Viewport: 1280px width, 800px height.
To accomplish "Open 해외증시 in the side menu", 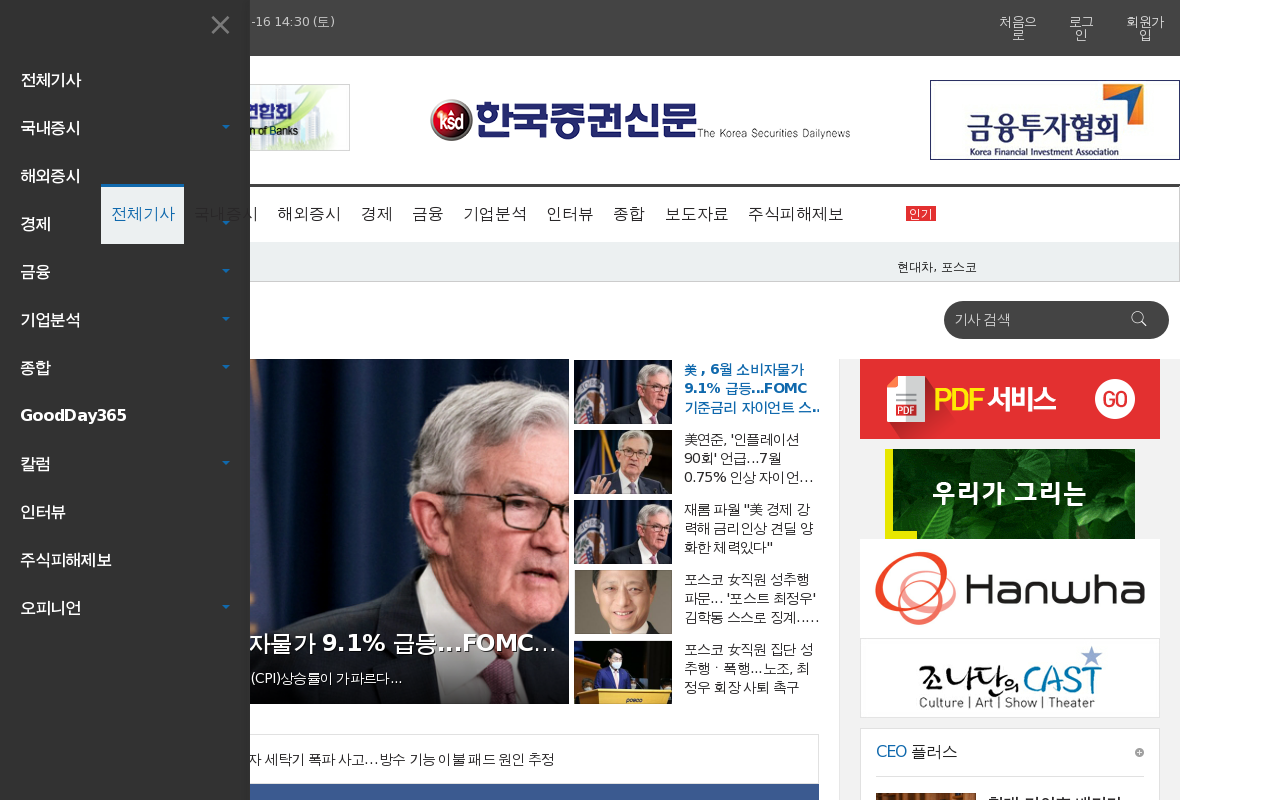I will (51, 176).
